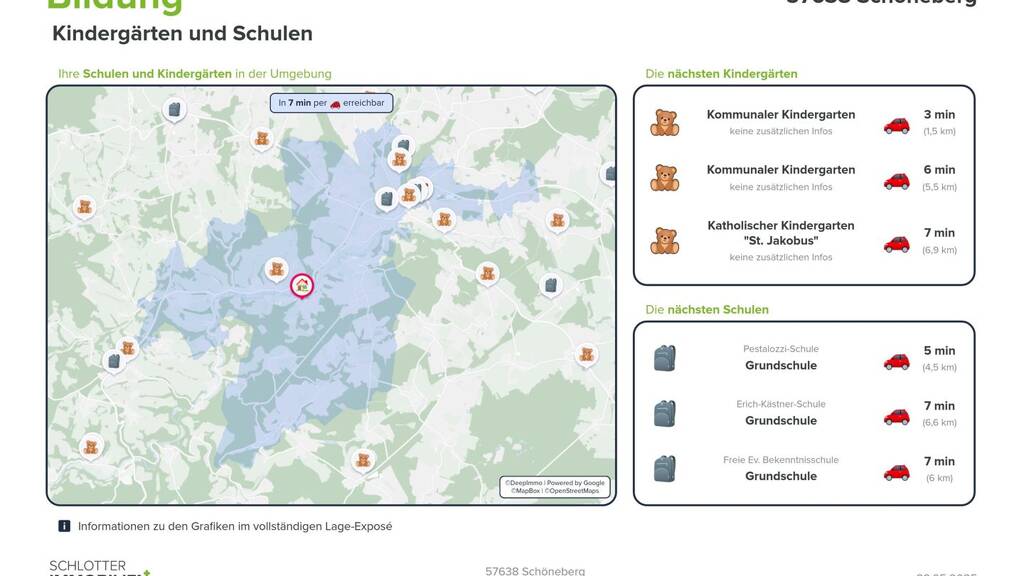The image size is (1024, 576).
Task: Click 'Informationen zu den Grafiken' note text
Action: click(234, 526)
